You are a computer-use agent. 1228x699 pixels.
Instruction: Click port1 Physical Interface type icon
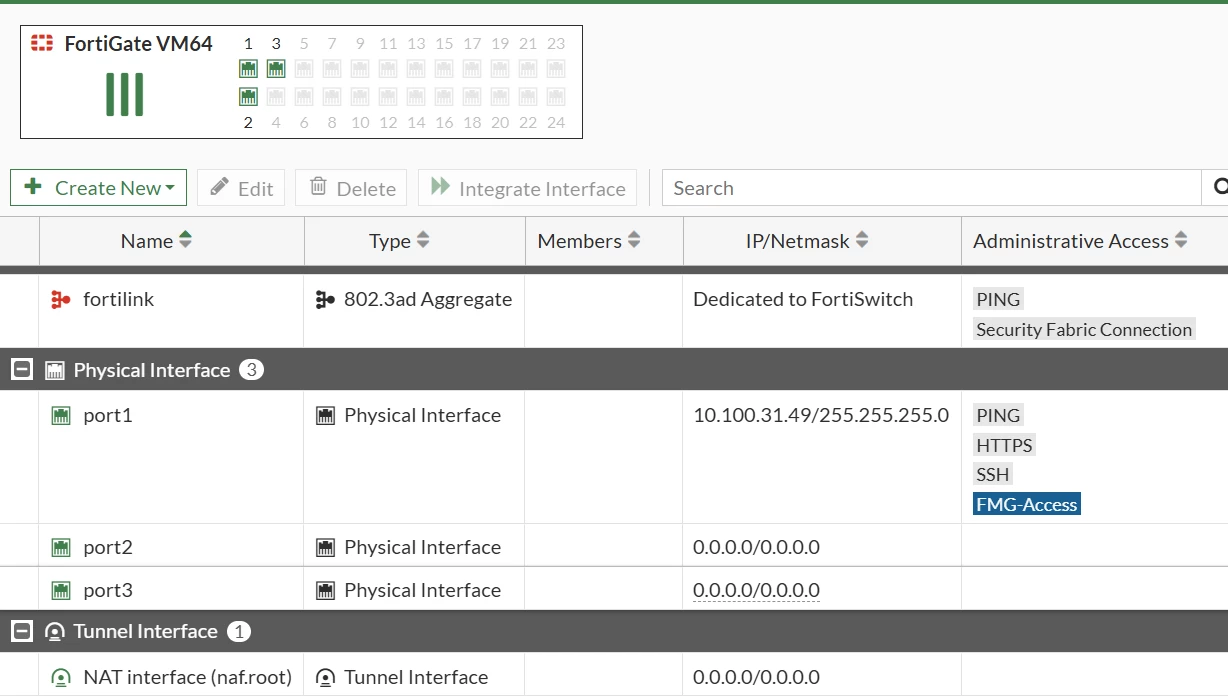click(x=325, y=415)
